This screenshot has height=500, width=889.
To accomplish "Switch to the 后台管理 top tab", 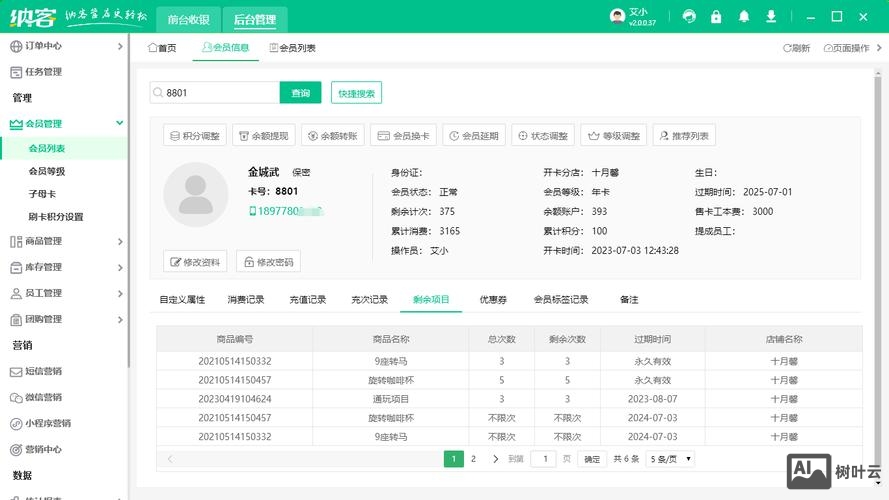I will [255, 20].
